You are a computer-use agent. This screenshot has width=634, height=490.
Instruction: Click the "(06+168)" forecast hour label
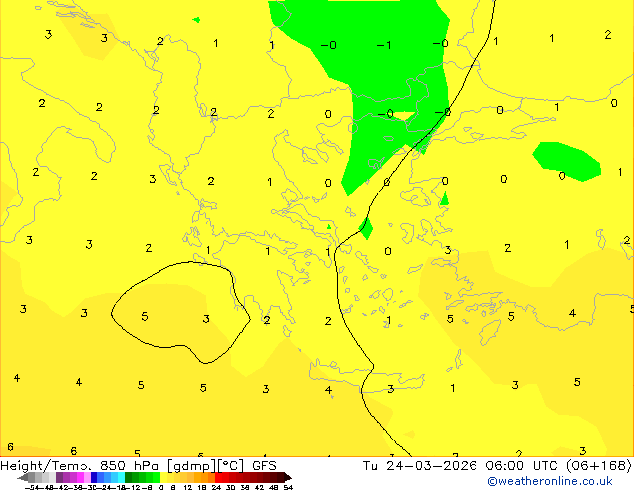click(x=598, y=465)
